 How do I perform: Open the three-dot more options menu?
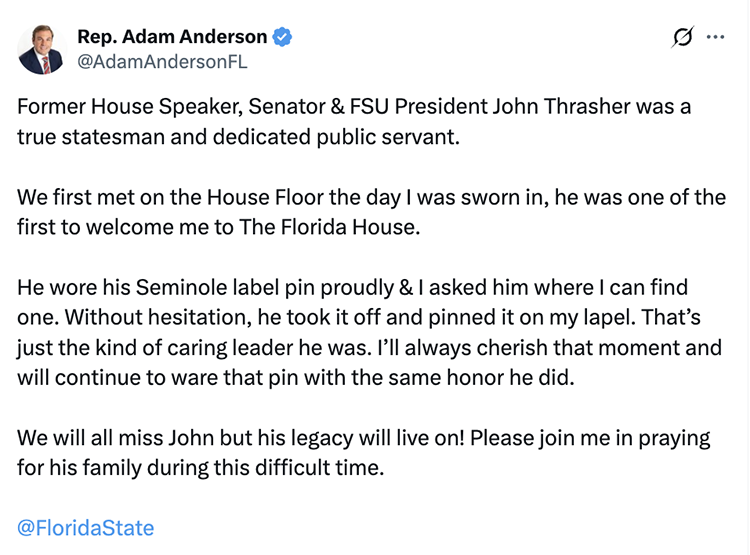(x=715, y=37)
